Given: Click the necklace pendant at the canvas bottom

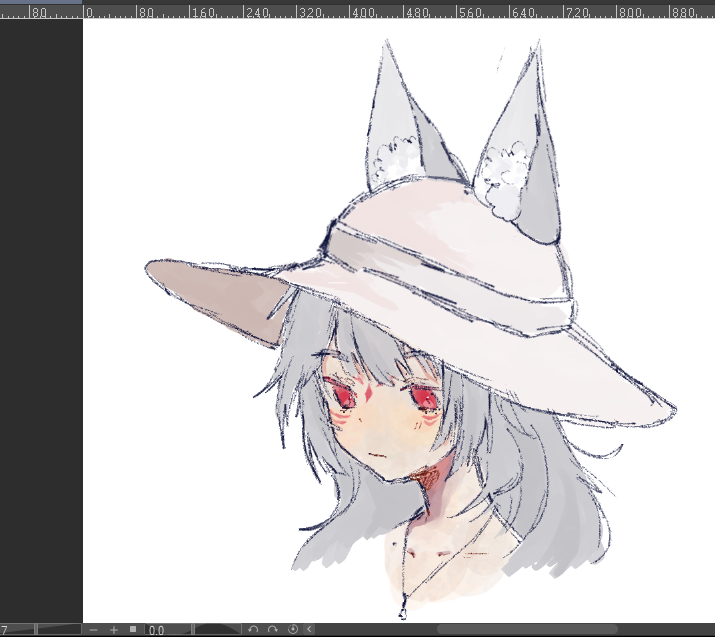Looking at the screenshot, I should click(402, 611).
